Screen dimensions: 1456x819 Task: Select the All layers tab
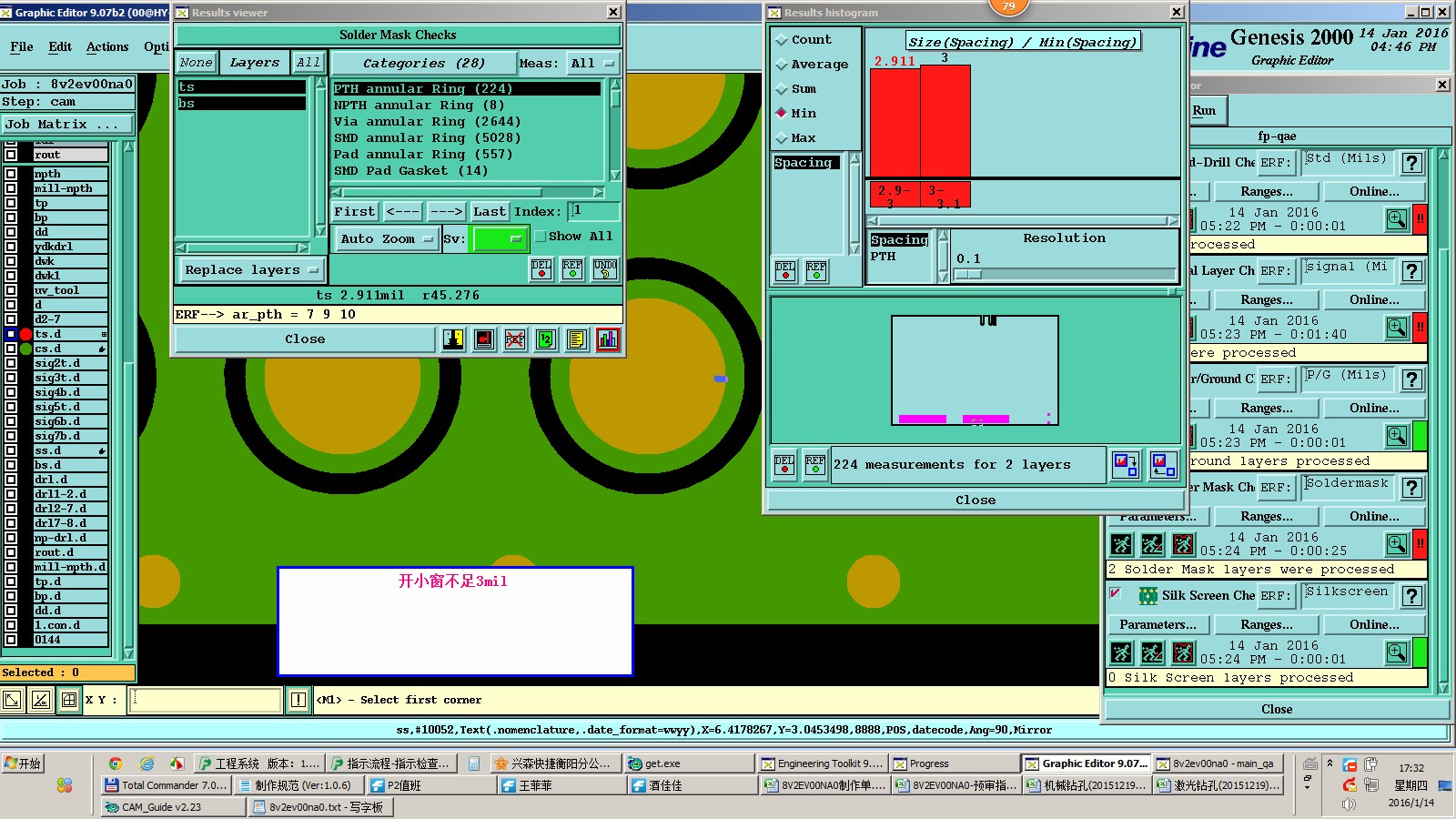(308, 63)
